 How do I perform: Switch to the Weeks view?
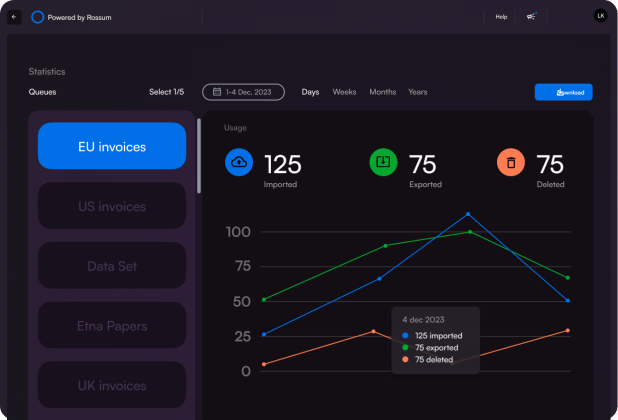(344, 92)
